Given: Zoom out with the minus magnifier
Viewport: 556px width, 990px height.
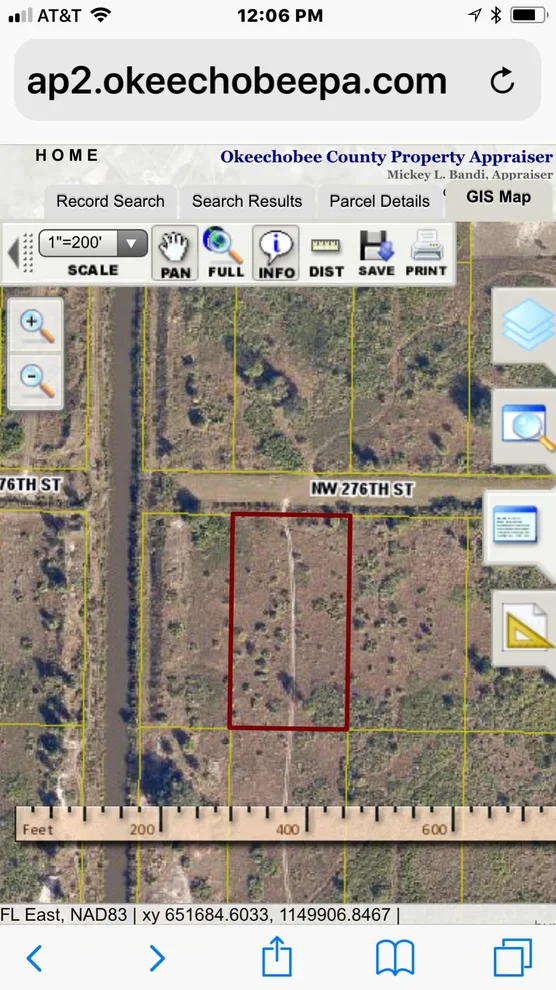Looking at the screenshot, I should coord(35,381).
